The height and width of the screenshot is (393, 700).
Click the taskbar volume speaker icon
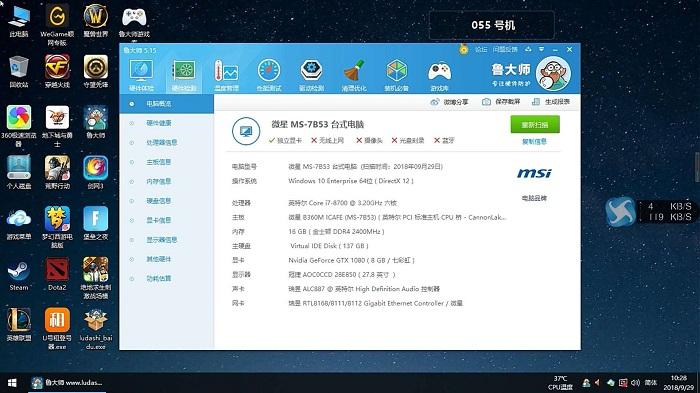635,383
